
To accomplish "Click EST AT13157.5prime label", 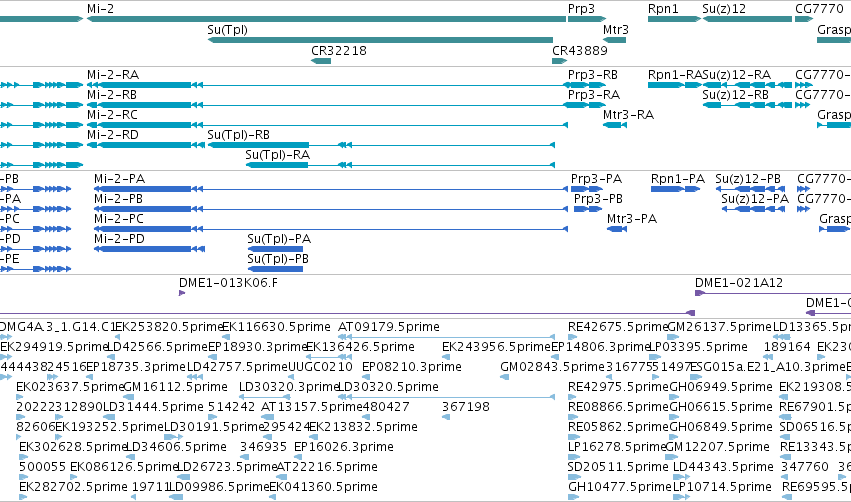I will [311, 407].
